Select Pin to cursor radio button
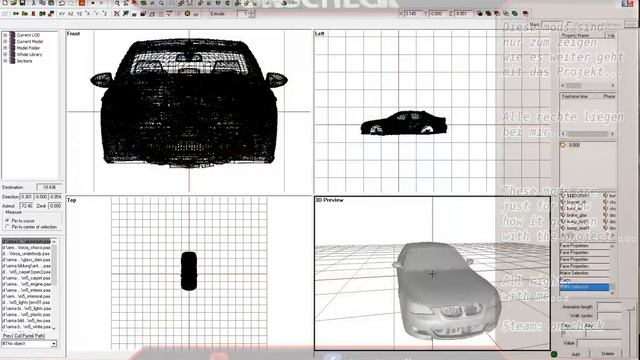Image resolution: width=640 pixels, height=360 pixels. click(x=7, y=220)
